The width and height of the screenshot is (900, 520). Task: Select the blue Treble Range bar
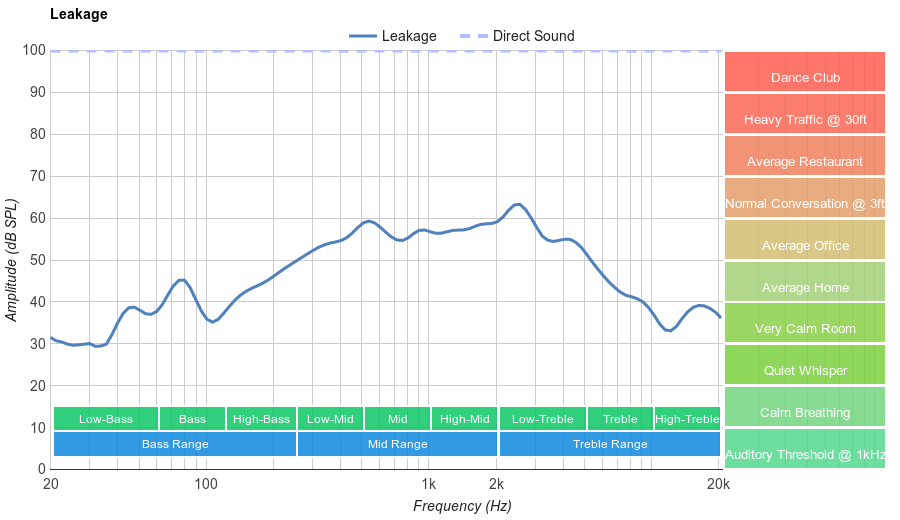tap(609, 444)
